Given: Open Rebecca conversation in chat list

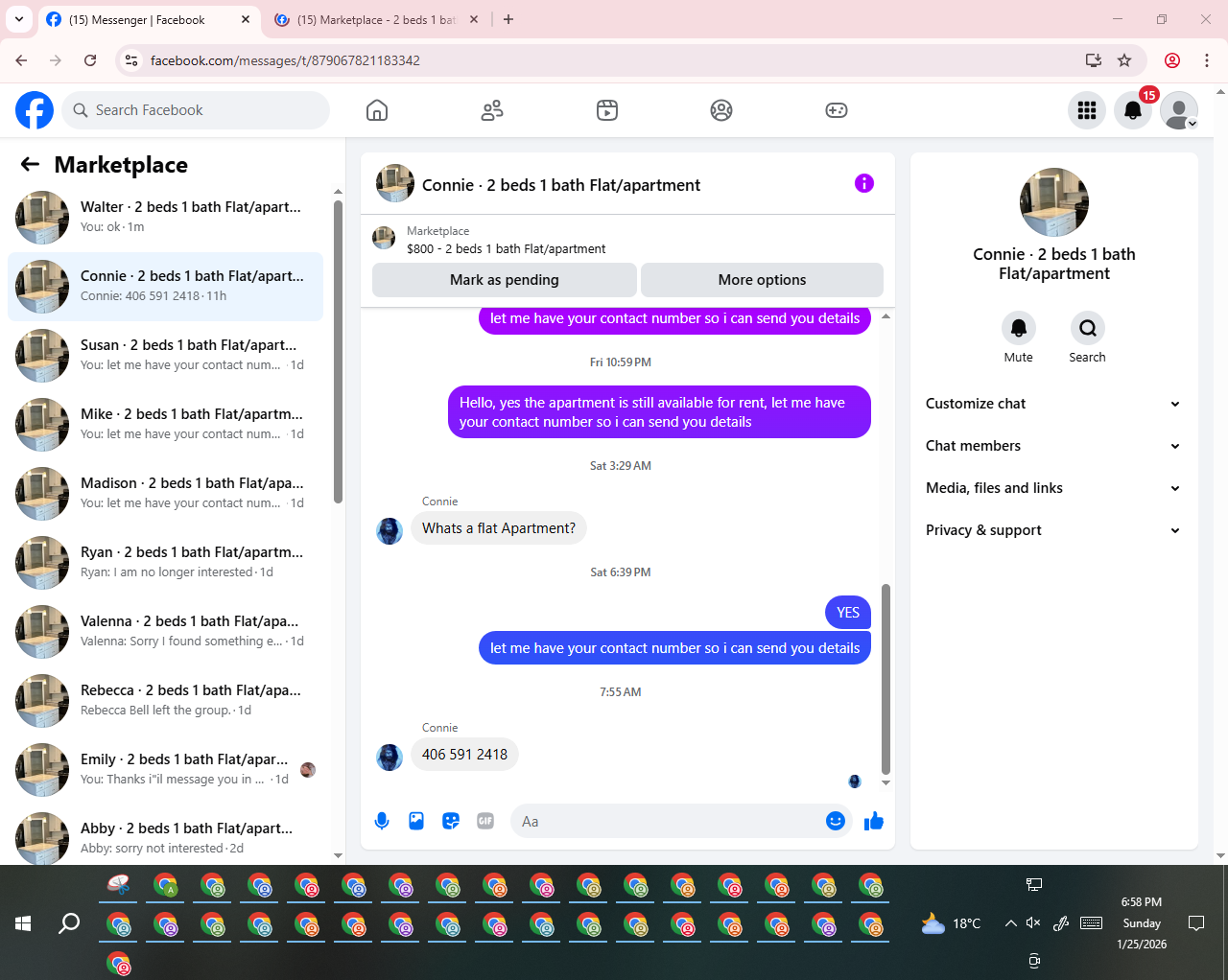Looking at the screenshot, I should pos(165,701).
